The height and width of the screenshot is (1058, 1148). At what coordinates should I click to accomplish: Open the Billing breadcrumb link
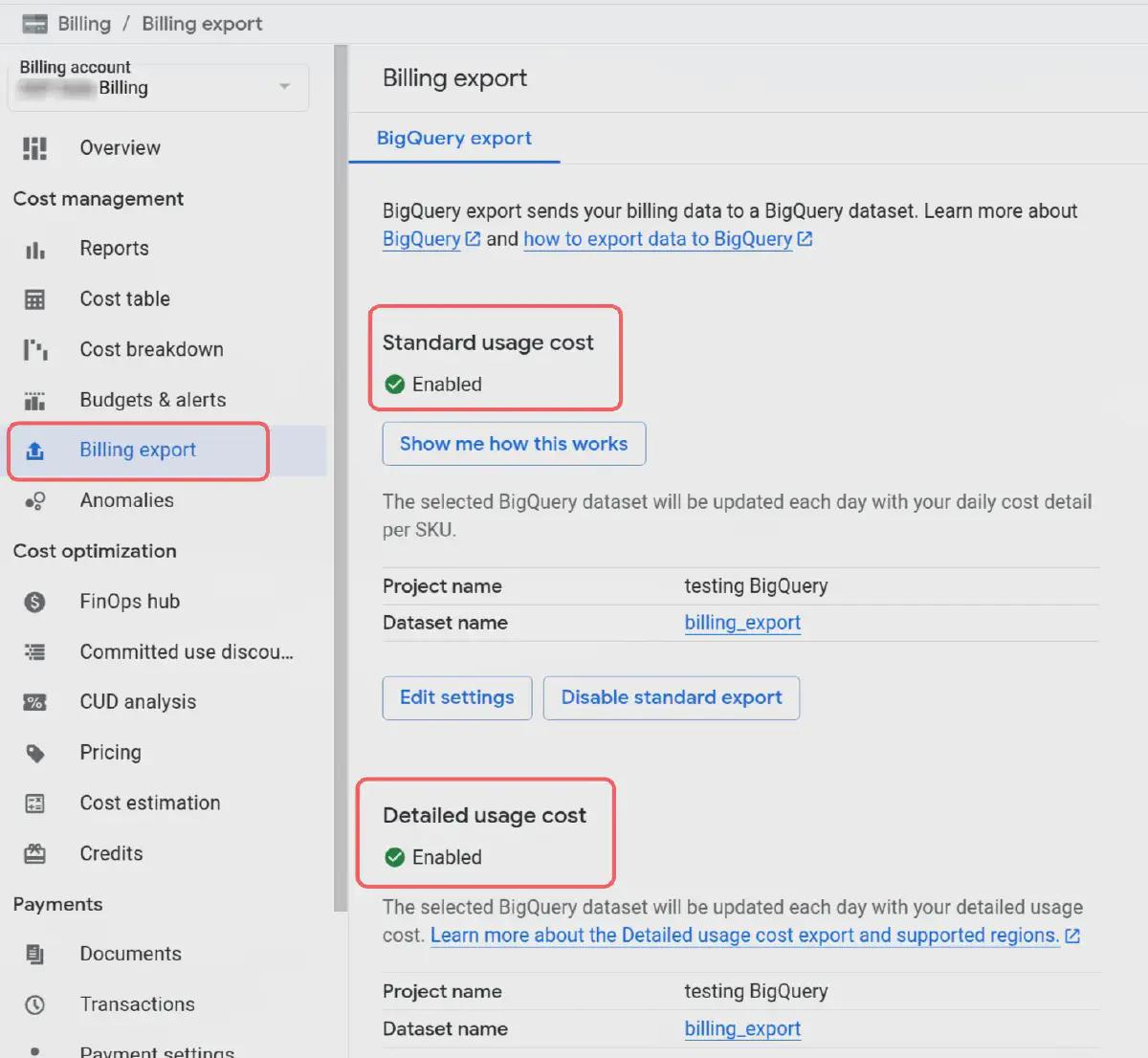point(84,24)
